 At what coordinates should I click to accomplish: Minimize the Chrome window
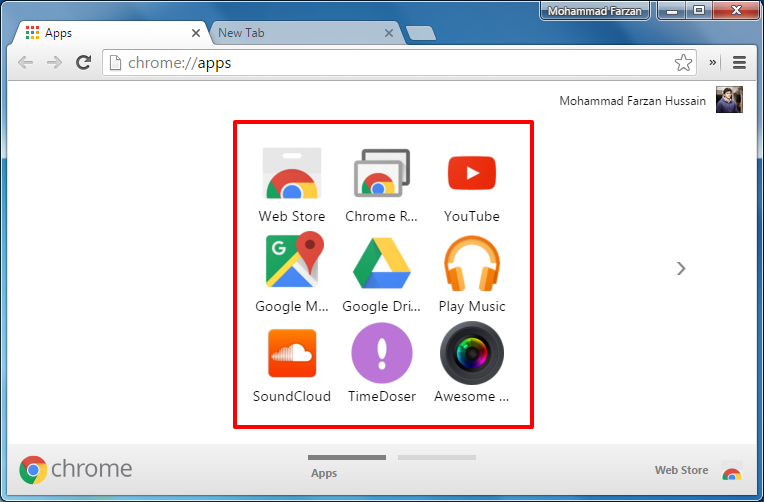pos(672,10)
